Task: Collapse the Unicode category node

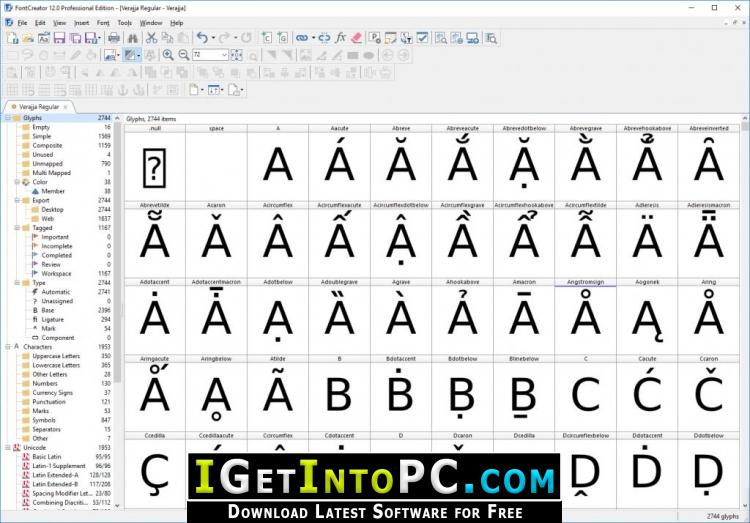Action: 8,447
